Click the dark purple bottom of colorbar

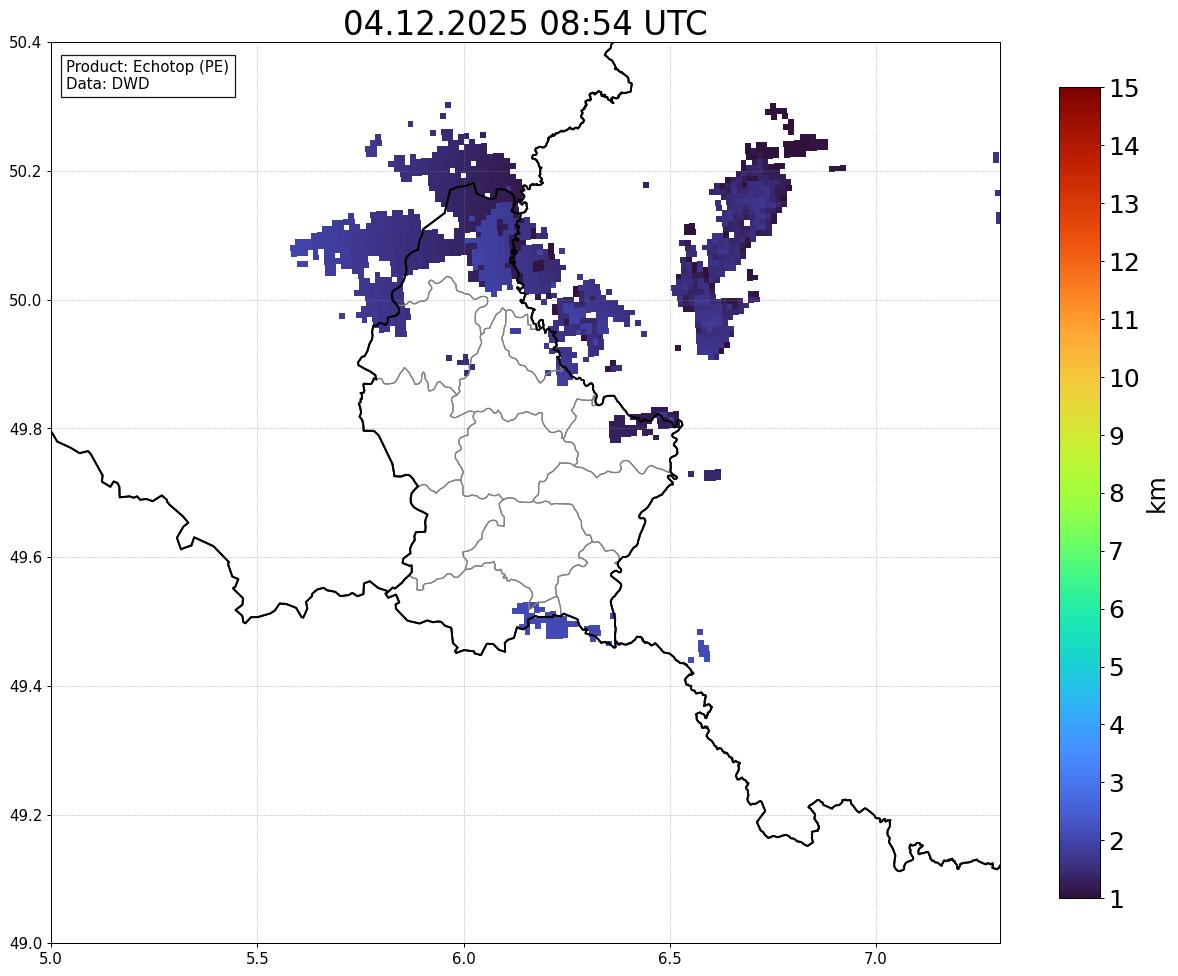tap(1080, 891)
